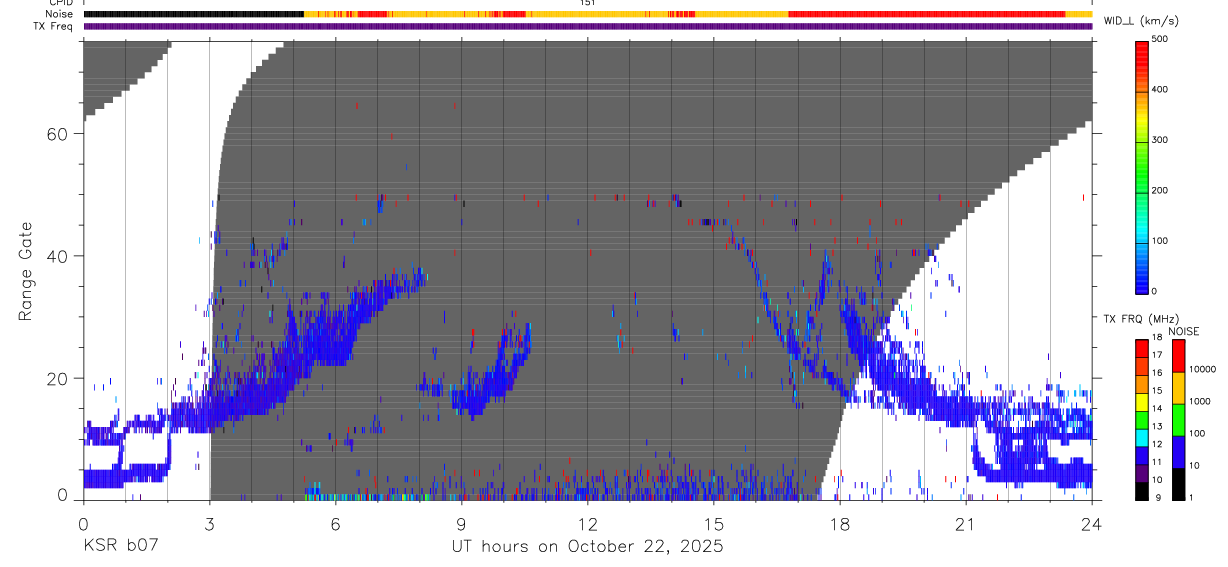Click the '200' tick on width colorbar
This screenshot has width=1228, height=567.
(x=1160, y=190)
